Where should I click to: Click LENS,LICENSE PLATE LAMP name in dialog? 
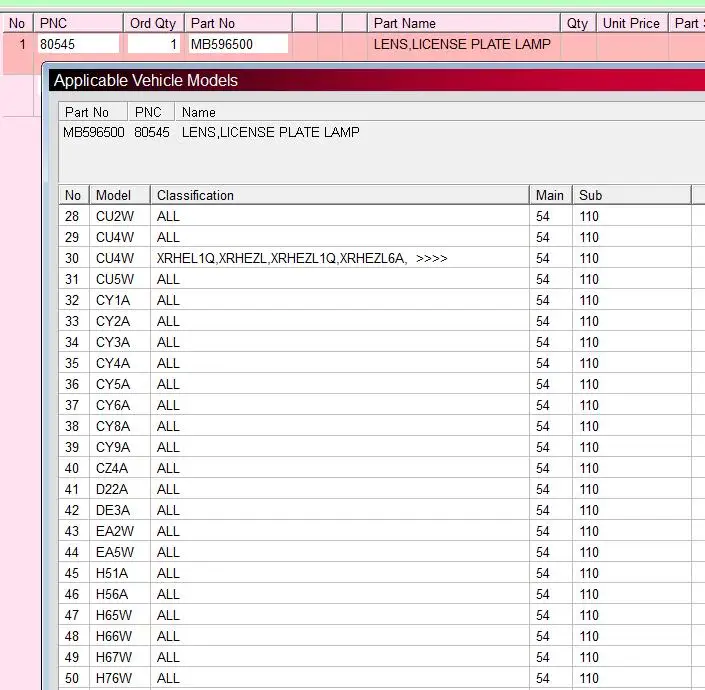pos(271,132)
